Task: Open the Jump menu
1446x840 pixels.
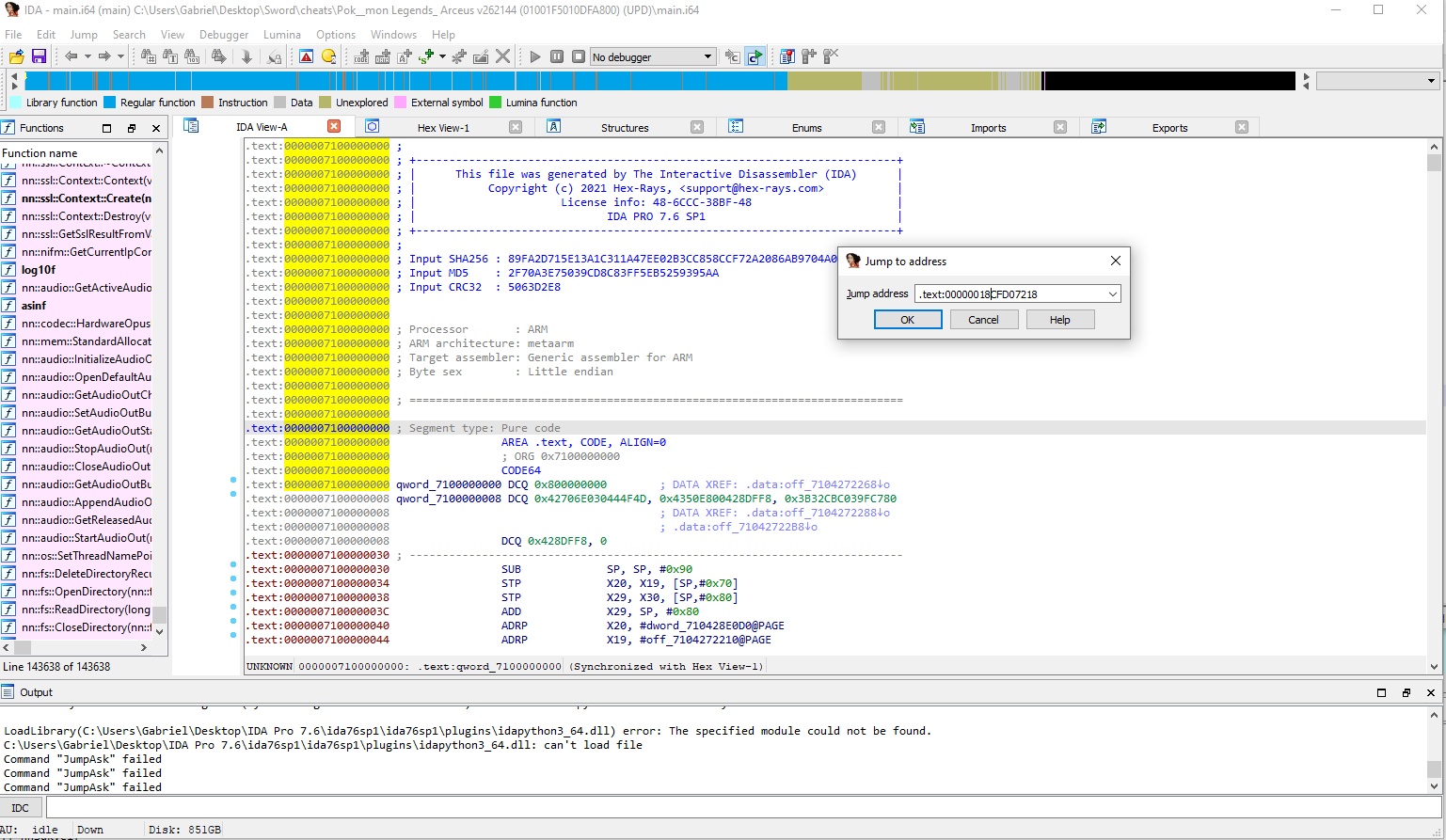Action: (84, 34)
